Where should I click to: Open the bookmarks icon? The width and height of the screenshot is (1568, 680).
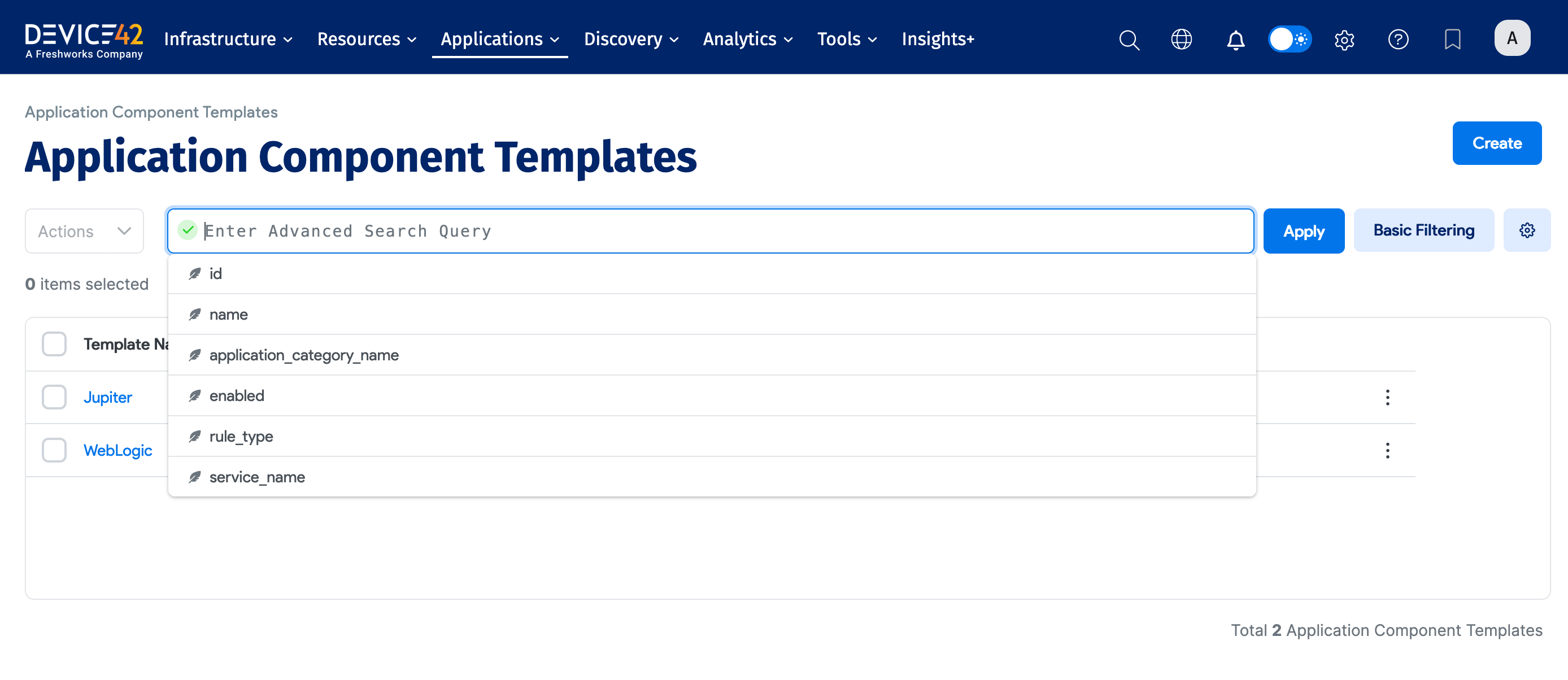pos(1452,40)
